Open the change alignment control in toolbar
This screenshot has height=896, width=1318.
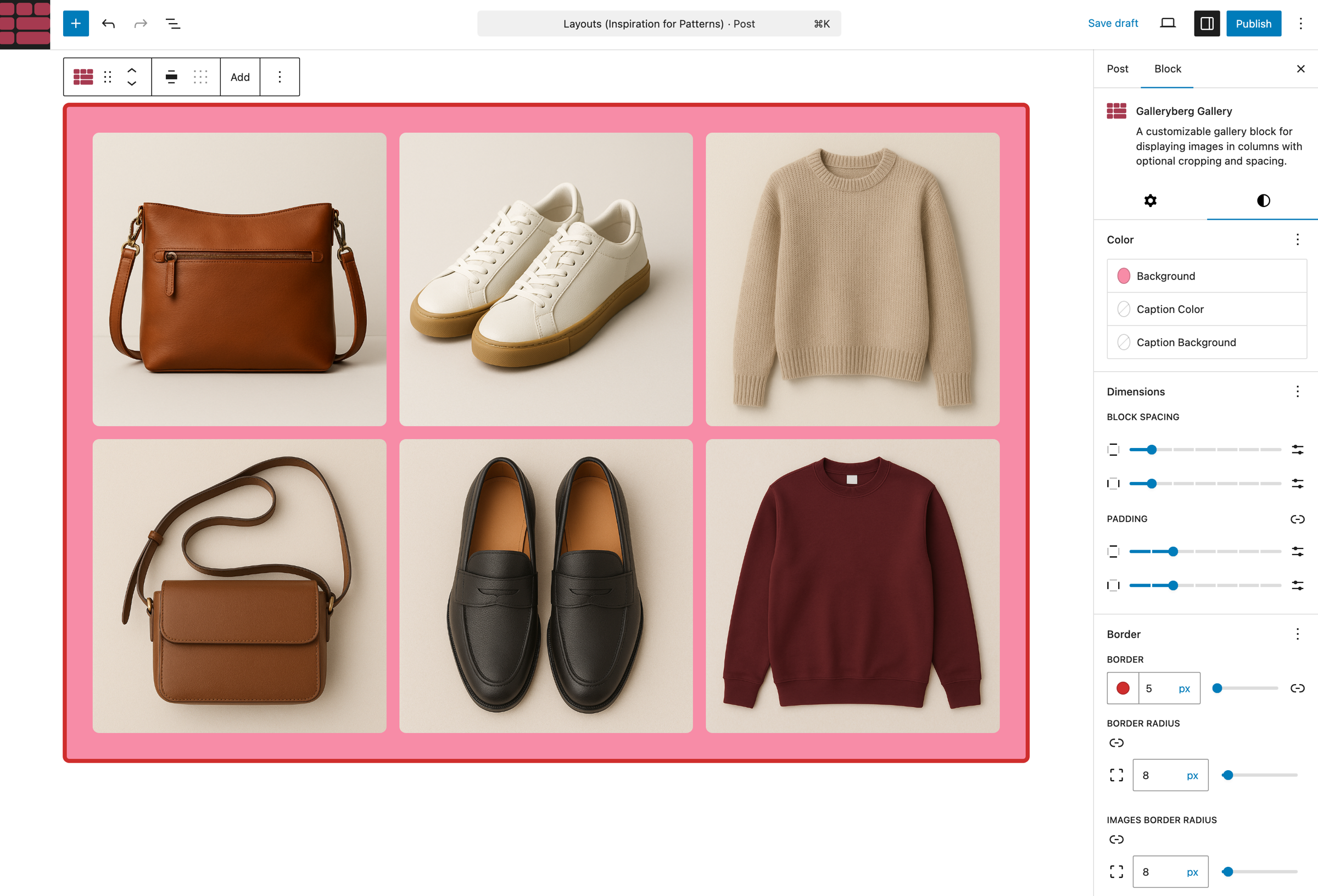pos(171,76)
